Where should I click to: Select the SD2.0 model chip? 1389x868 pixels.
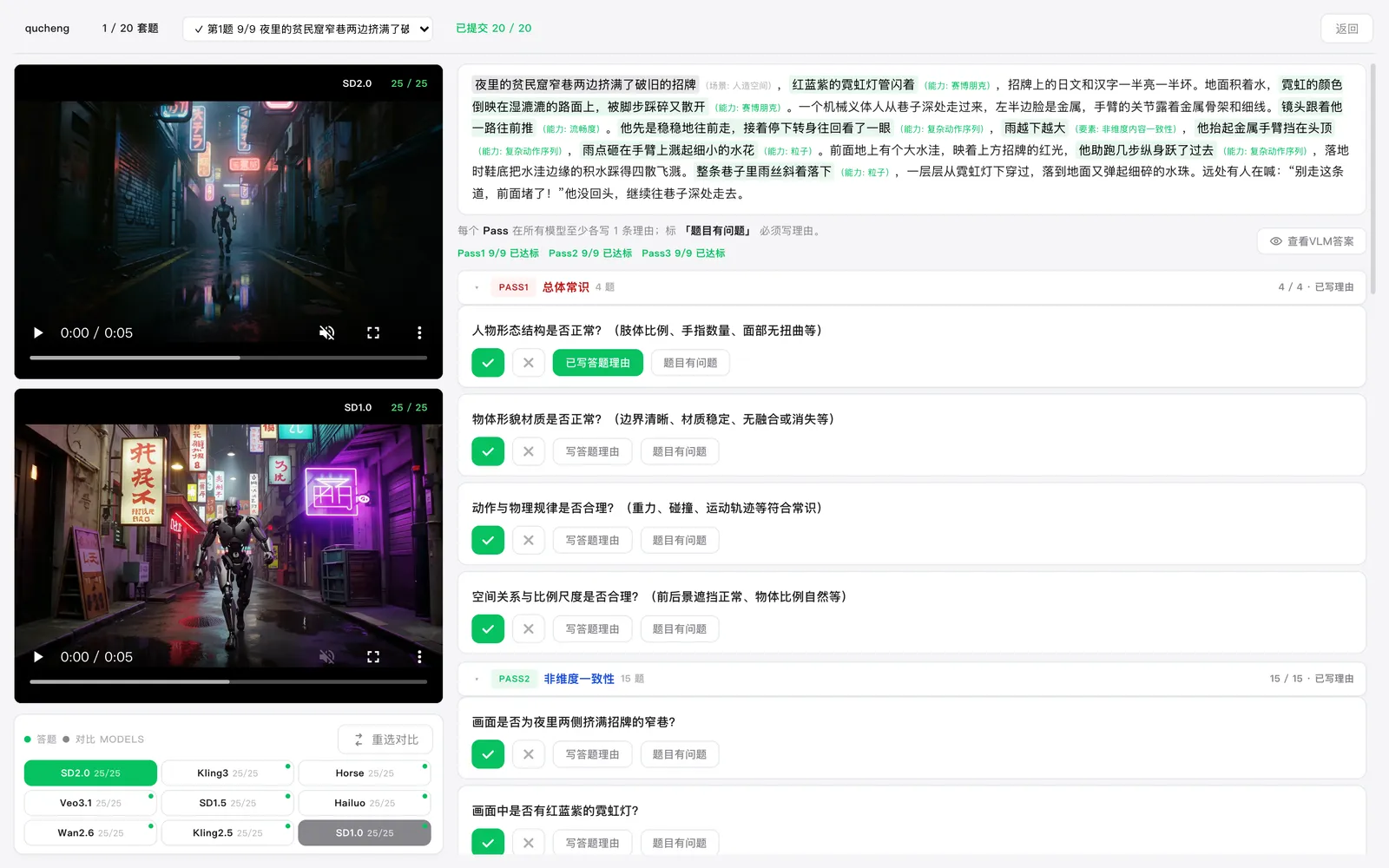[90, 773]
